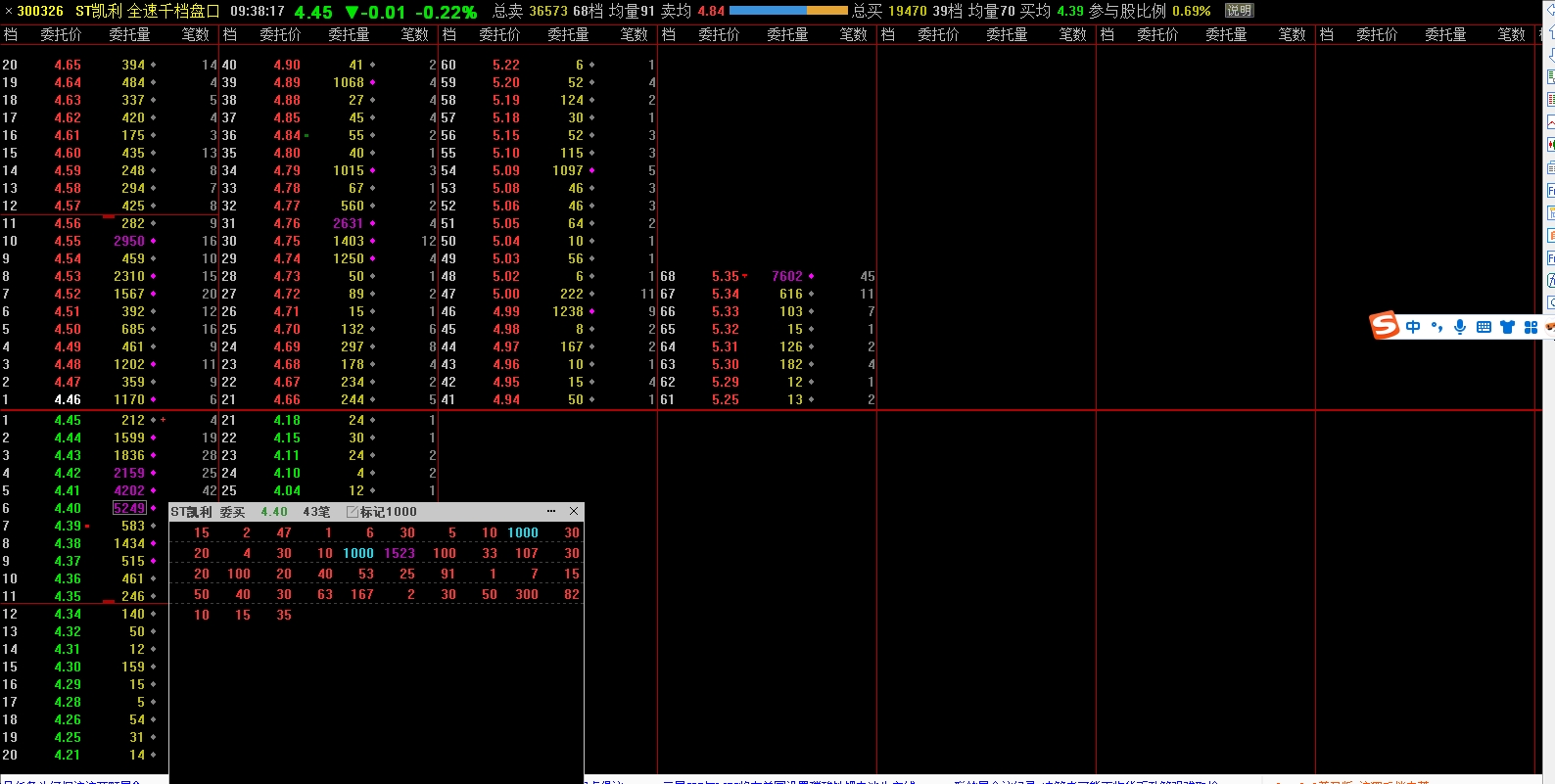Click sell price 4.90 at level 40

pyautogui.click(x=287, y=65)
